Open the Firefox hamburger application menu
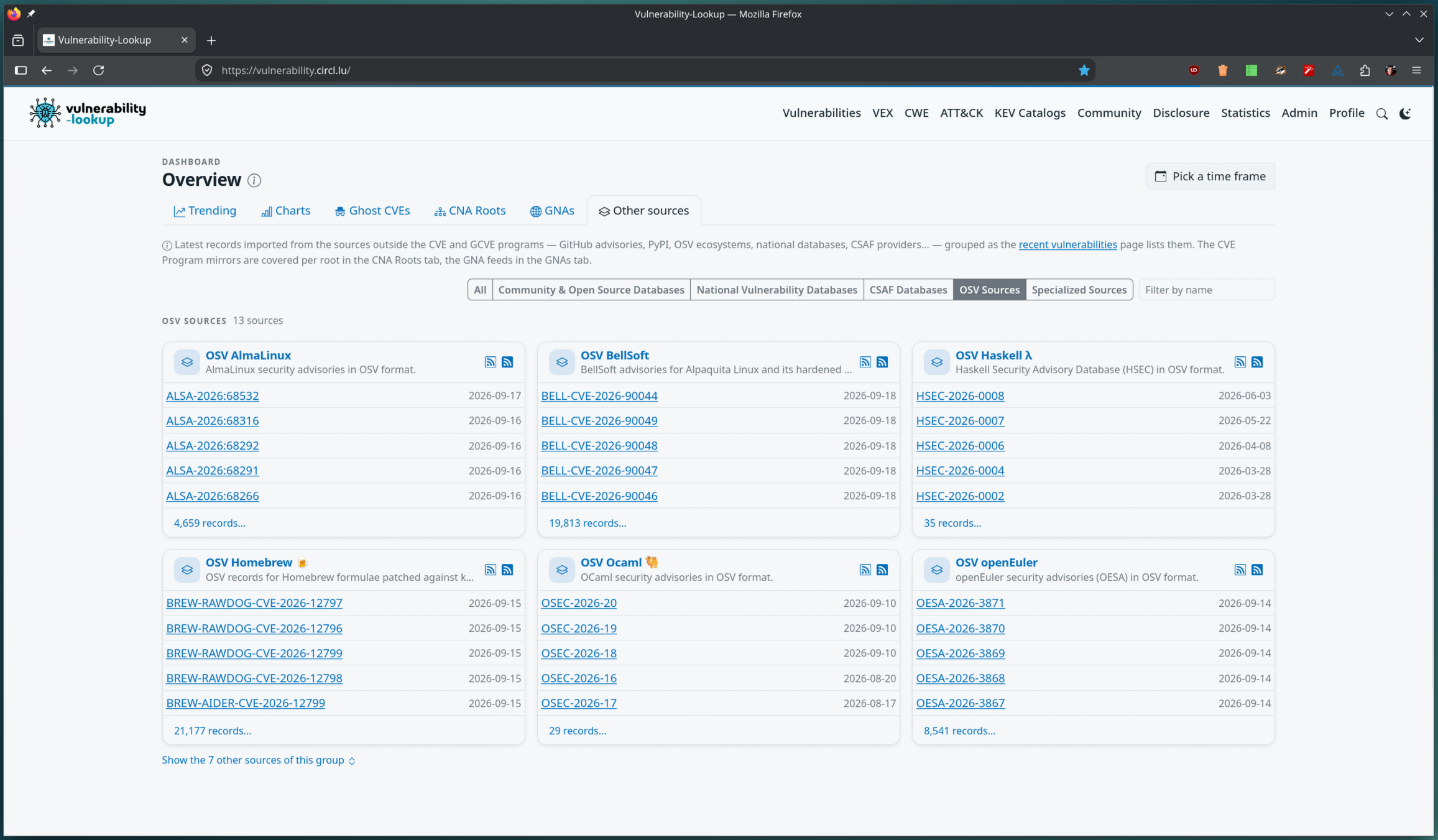The width and height of the screenshot is (1438, 840). (x=1417, y=70)
